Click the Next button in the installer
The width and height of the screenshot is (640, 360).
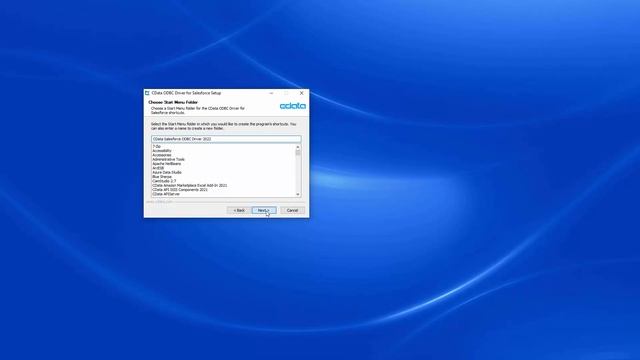[x=264, y=210]
